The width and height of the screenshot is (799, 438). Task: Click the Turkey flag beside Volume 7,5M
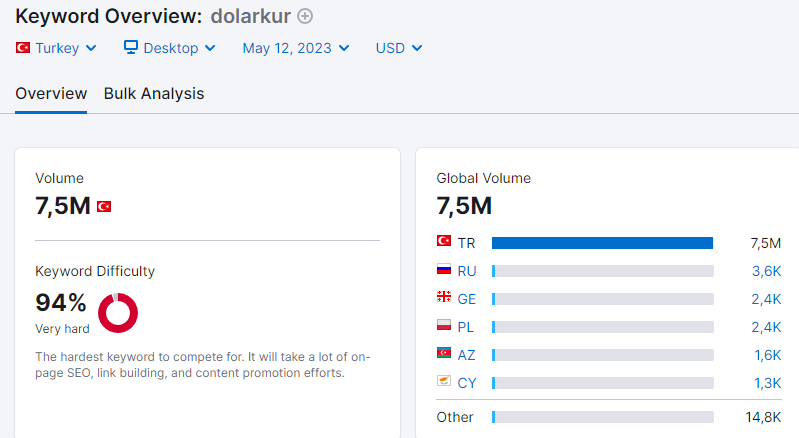click(x=104, y=206)
